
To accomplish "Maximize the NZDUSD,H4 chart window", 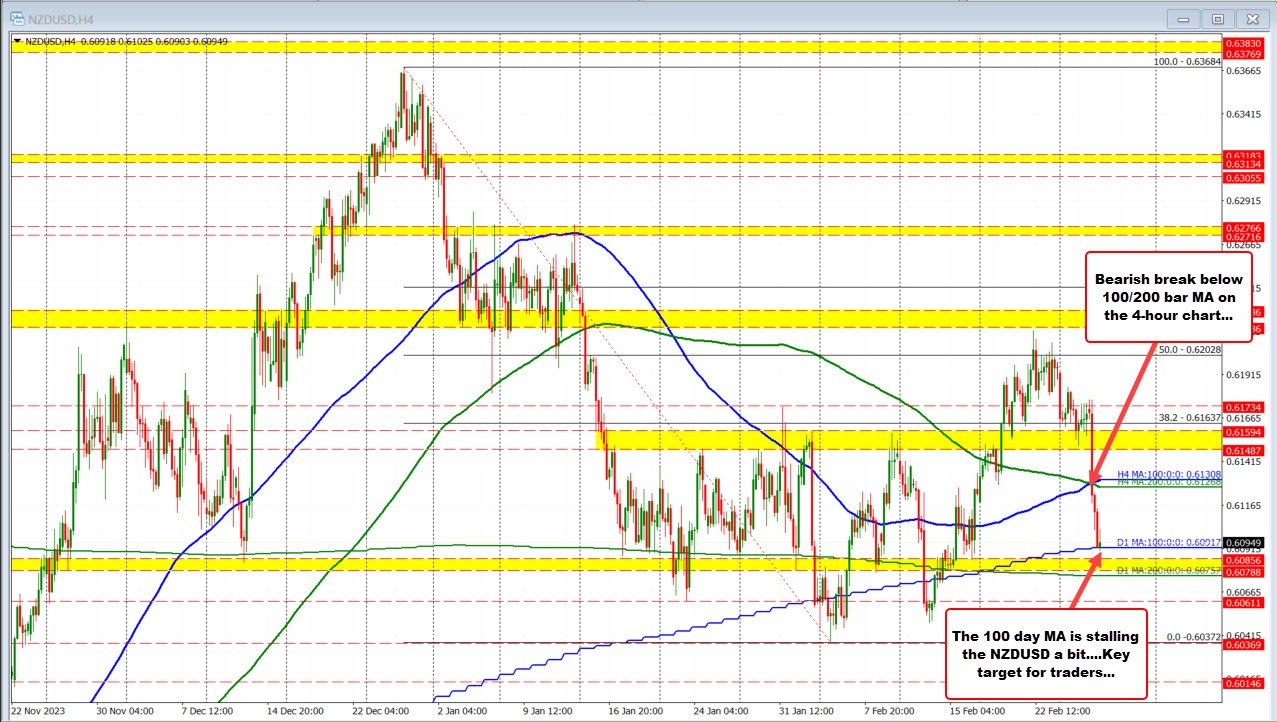I will tap(1218, 18).
